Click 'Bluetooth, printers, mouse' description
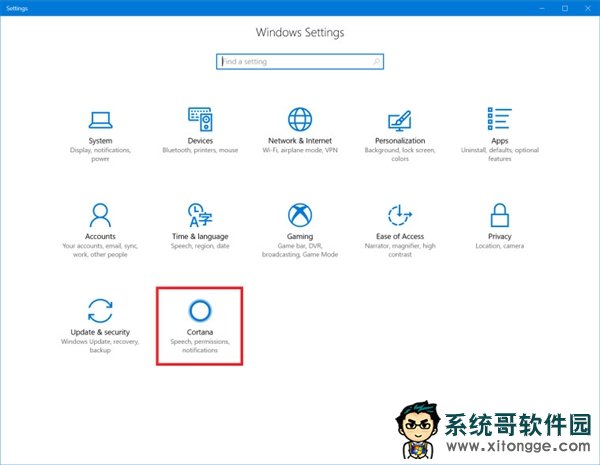 pyautogui.click(x=200, y=150)
